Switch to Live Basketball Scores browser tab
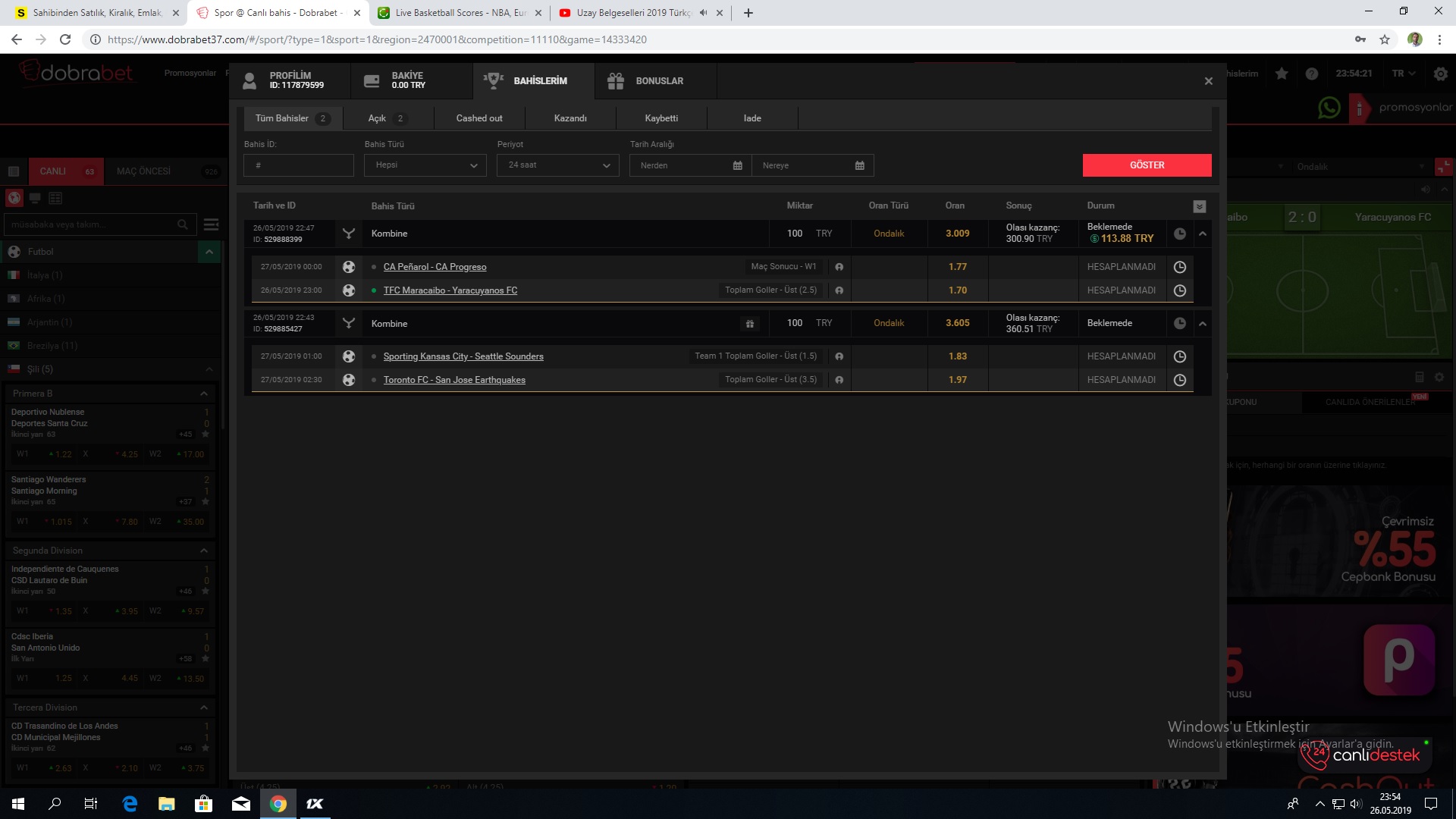Screen dimensions: 1456x819 tap(460, 13)
